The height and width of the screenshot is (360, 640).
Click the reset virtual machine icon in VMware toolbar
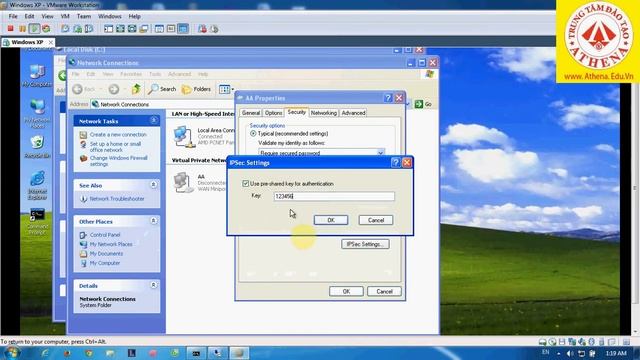click(x=46, y=29)
